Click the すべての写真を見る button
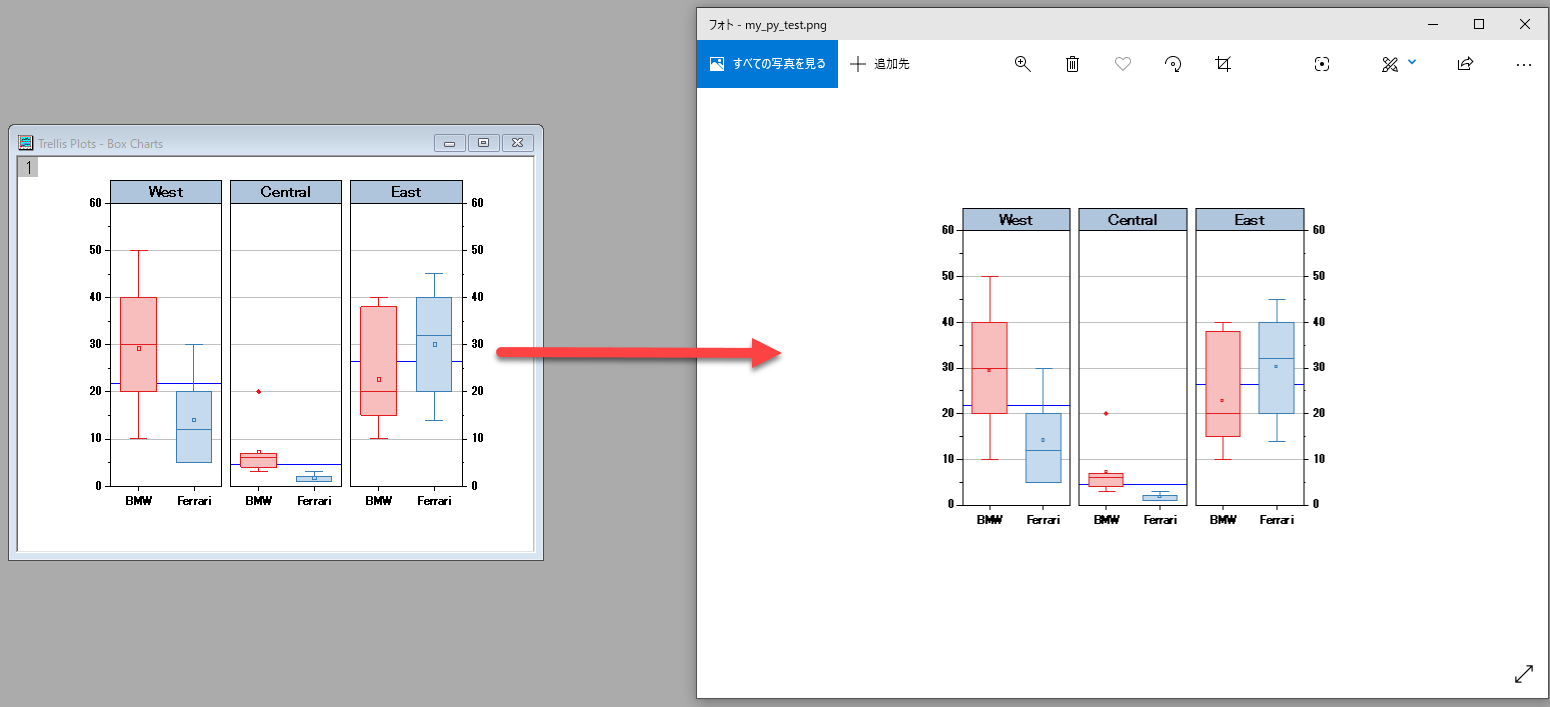 (767, 64)
